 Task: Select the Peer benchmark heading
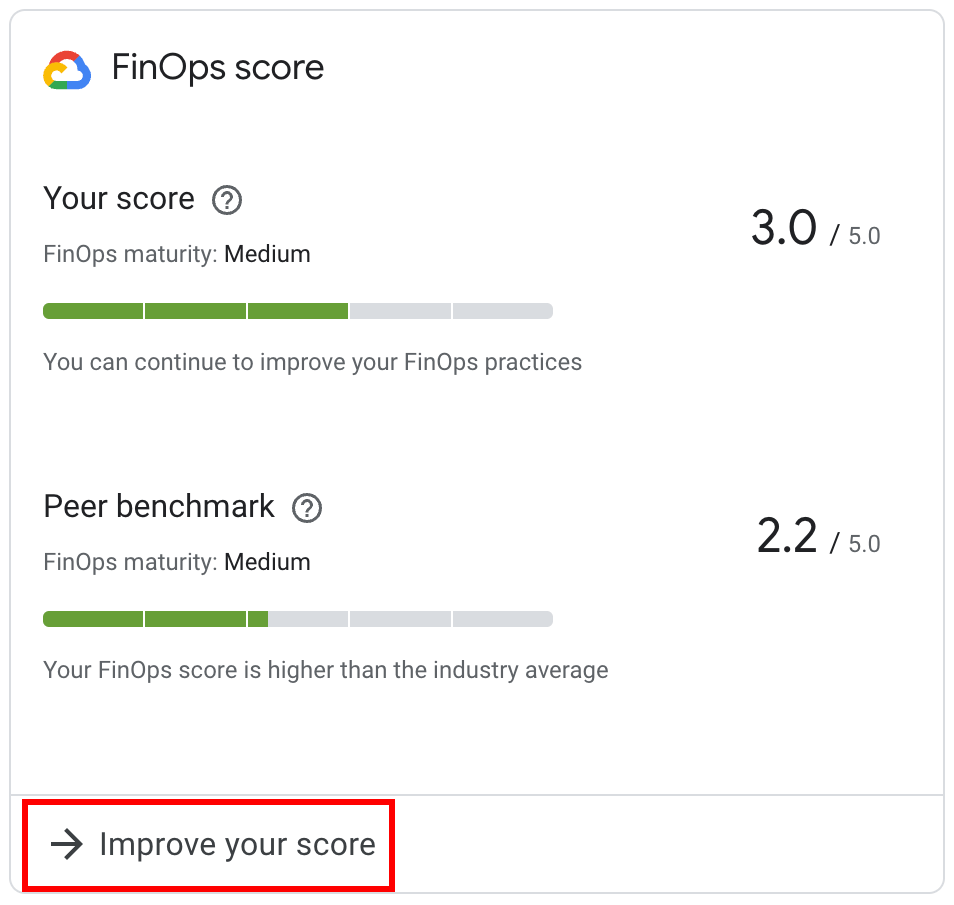click(159, 507)
